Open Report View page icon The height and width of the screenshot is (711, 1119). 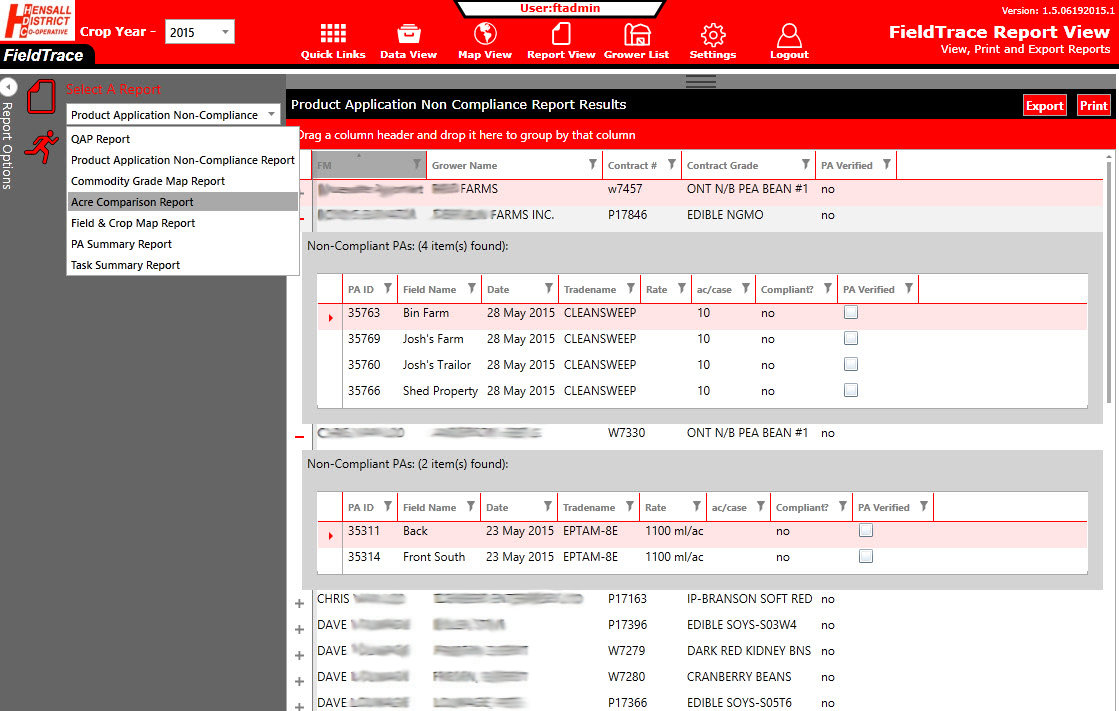click(561, 34)
